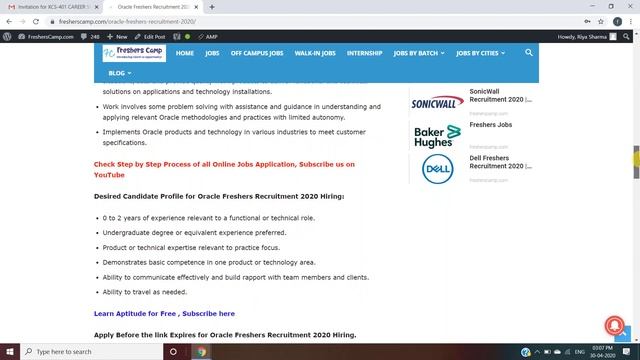Expand the Jobs By Batch dropdown
This screenshot has width=640, height=360.
point(419,53)
